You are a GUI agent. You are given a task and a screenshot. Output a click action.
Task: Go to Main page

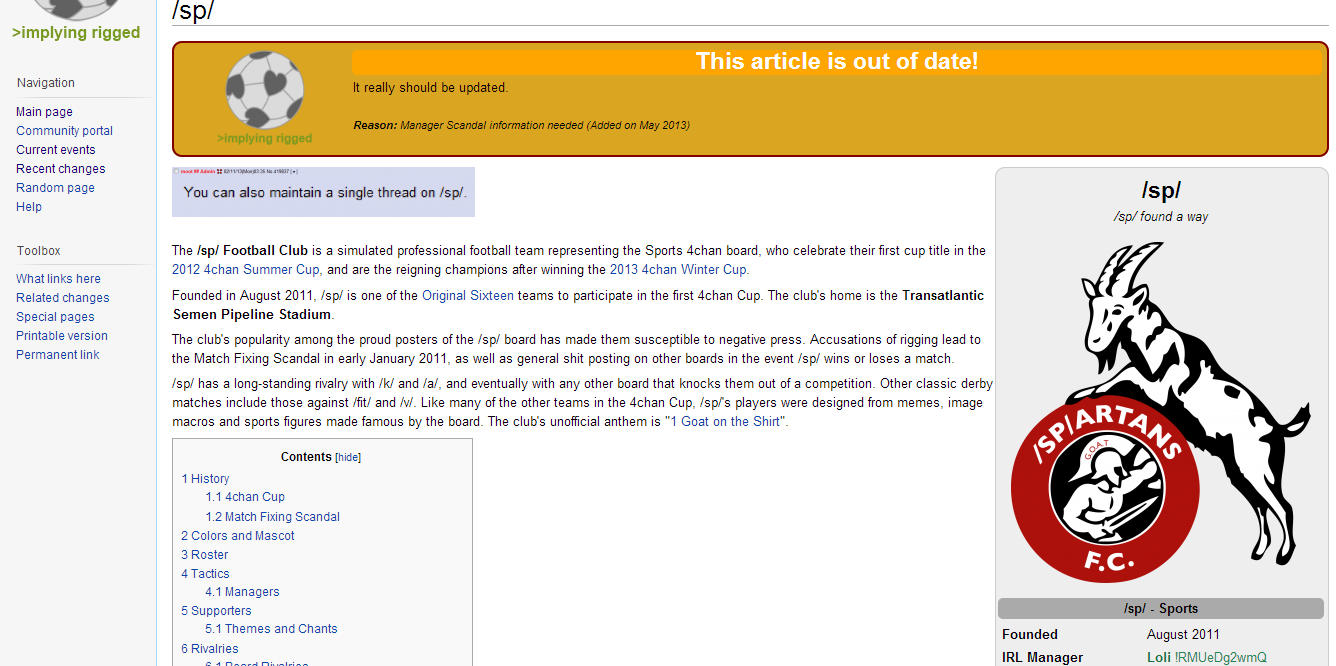(44, 112)
